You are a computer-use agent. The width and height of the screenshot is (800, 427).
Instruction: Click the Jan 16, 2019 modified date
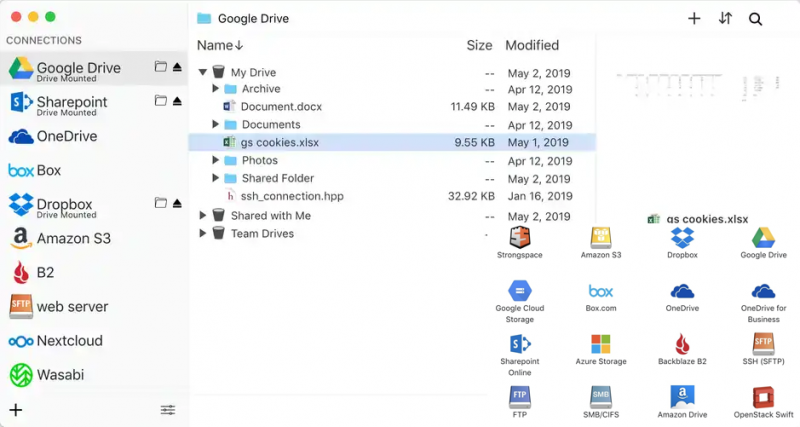[540, 196]
